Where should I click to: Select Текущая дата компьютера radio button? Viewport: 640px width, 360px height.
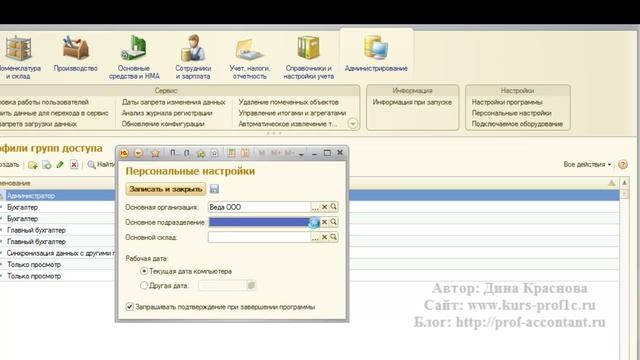144,271
